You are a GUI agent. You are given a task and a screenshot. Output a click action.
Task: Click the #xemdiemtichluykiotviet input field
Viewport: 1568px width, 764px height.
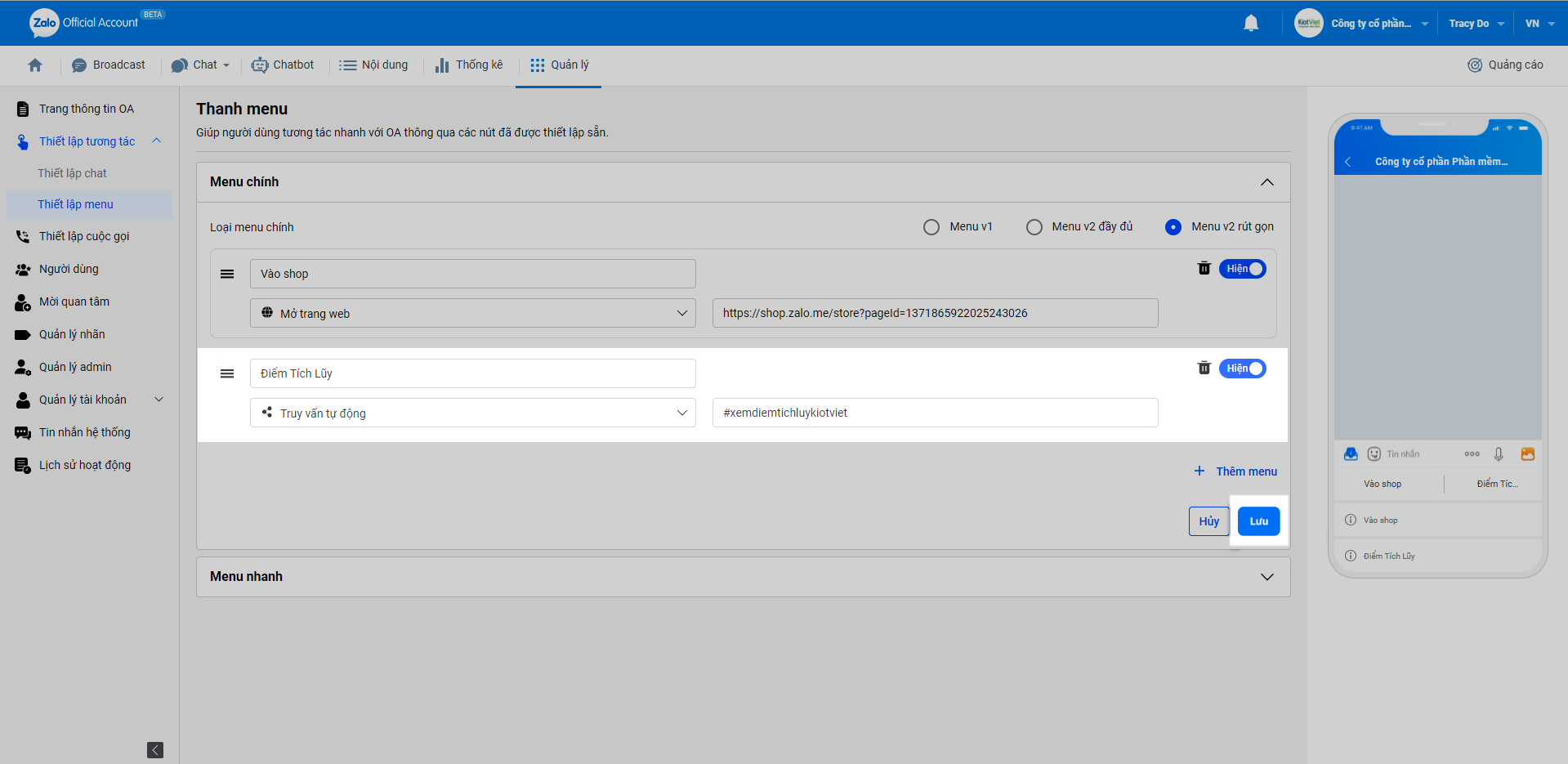935,413
